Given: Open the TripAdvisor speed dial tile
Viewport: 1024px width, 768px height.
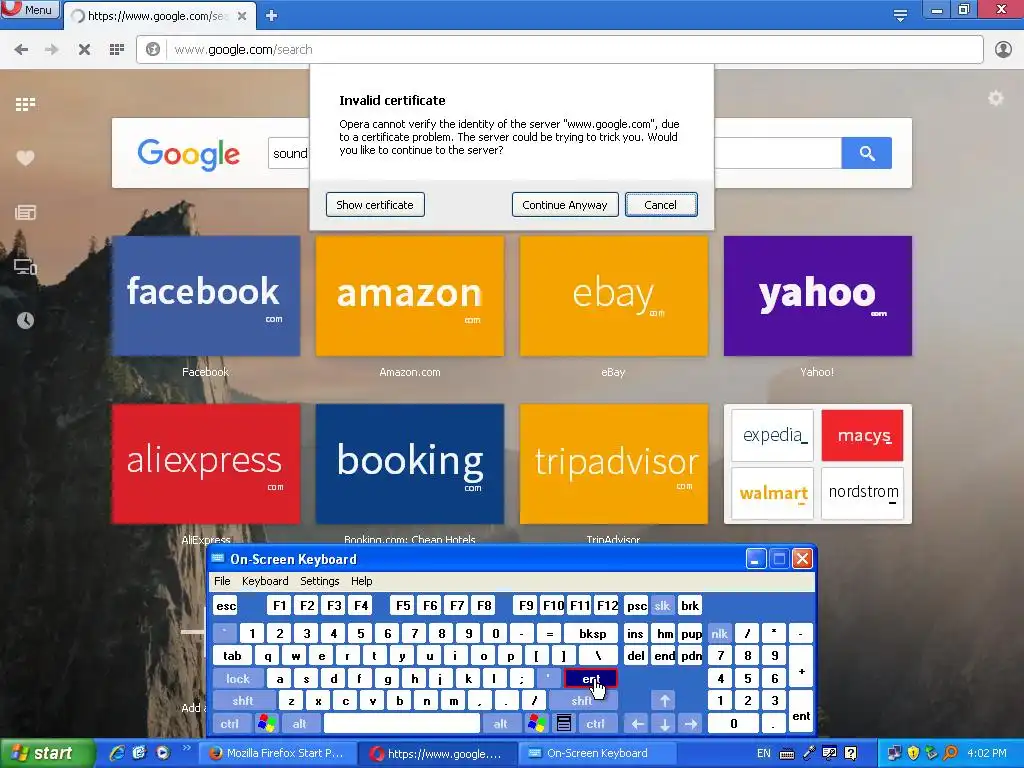Looking at the screenshot, I should pos(613,464).
